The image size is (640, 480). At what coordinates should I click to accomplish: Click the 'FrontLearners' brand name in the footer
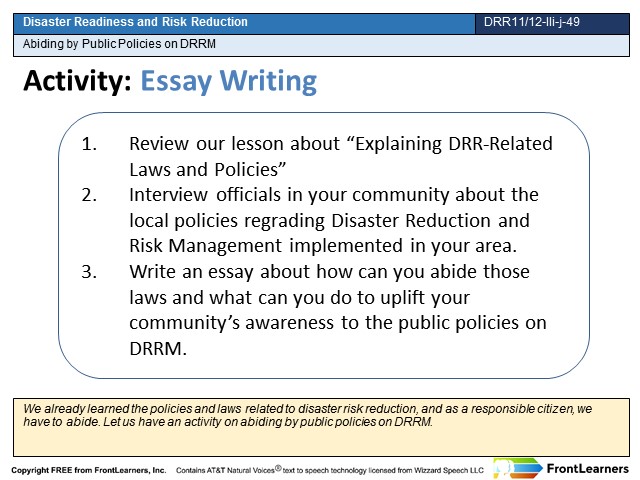coord(588,469)
